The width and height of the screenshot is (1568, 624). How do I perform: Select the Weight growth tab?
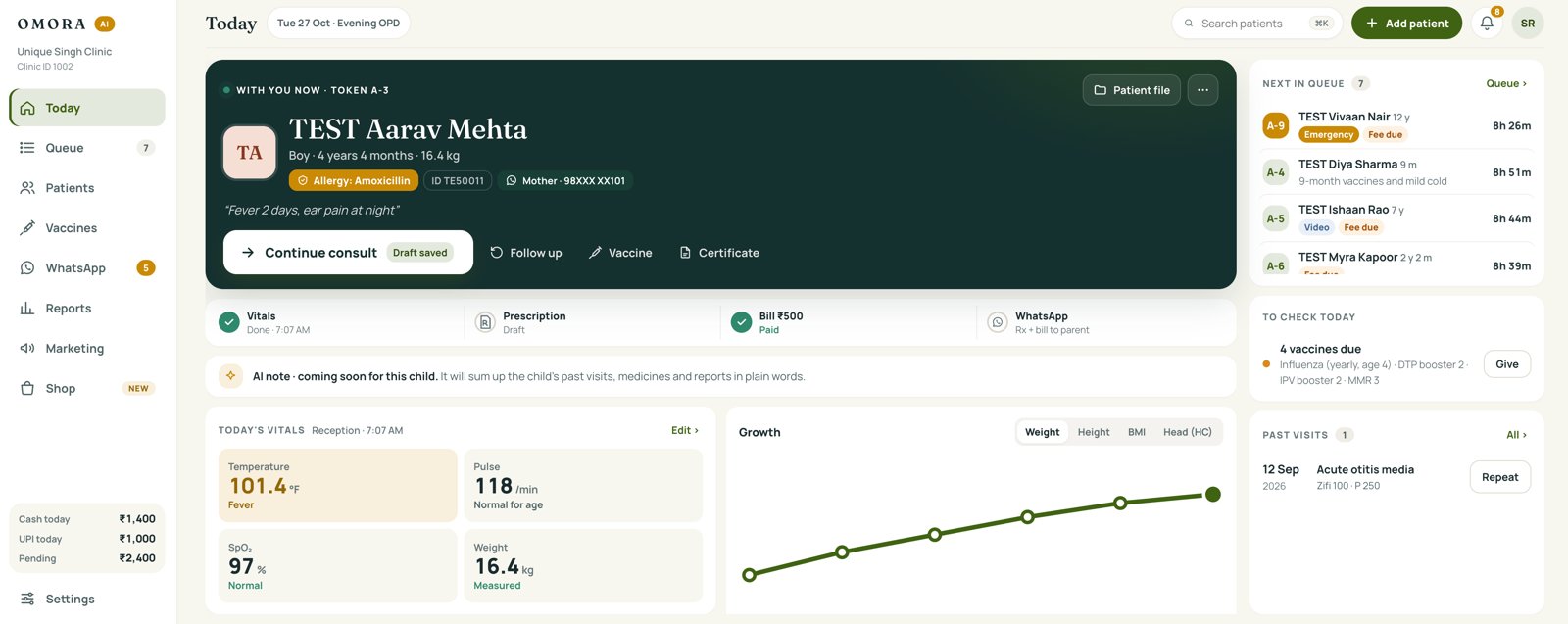[x=1042, y=432]
